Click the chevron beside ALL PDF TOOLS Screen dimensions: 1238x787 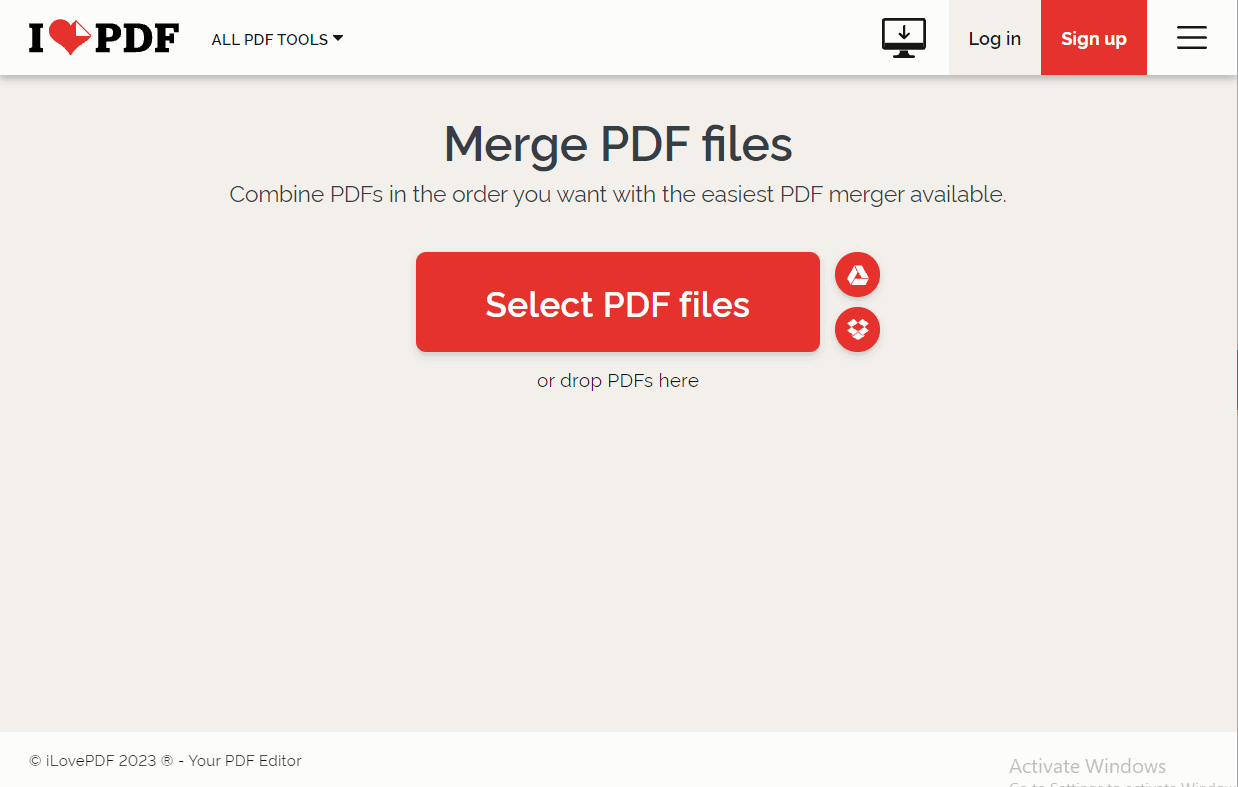pos(339,39)
